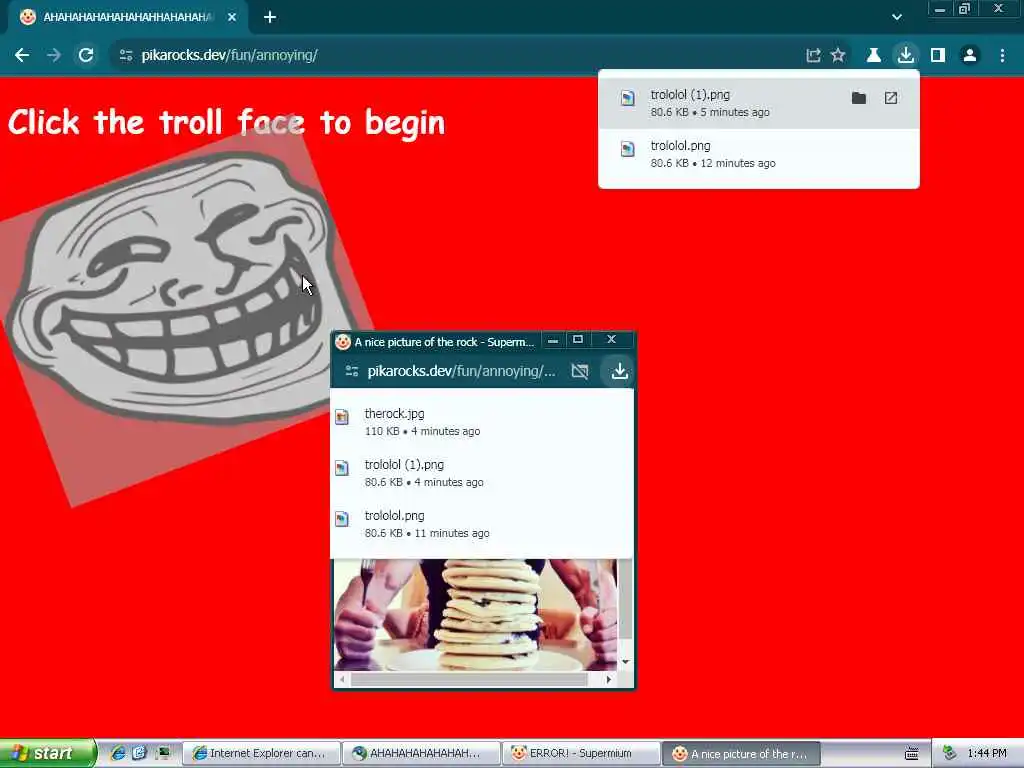The height and width of the screenshot is (768, 1024).
Task: Open the Windows Start menu
Action: click(48, 753)
